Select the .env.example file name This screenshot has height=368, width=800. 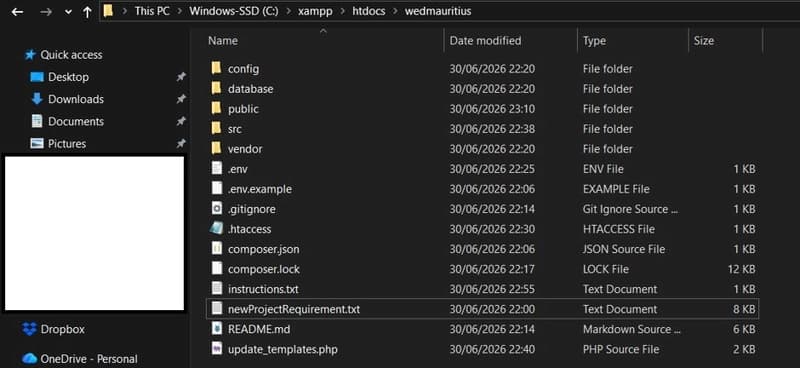click(x=260, y=189)
